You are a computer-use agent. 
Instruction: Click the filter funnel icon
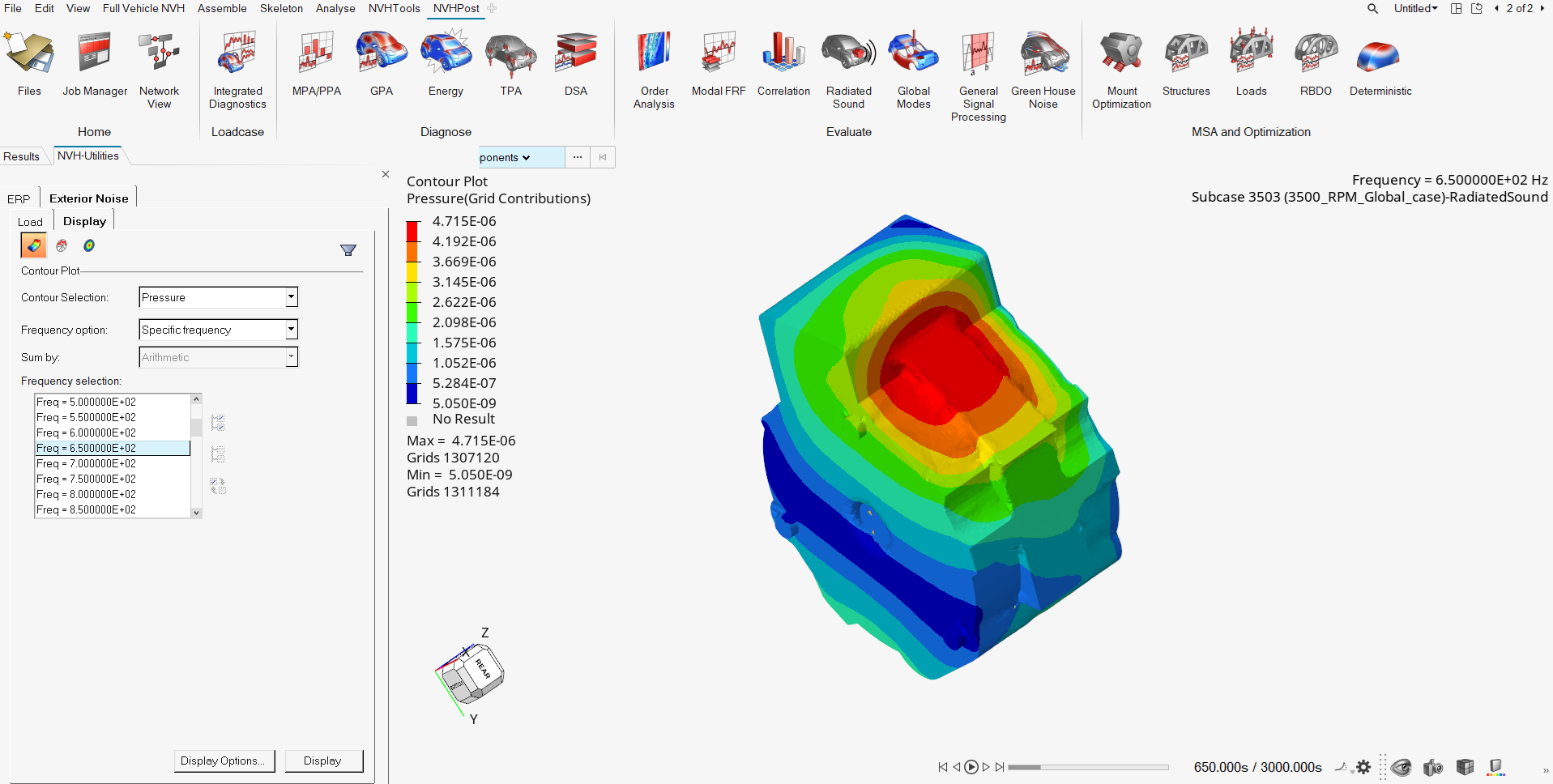point(348,250)
